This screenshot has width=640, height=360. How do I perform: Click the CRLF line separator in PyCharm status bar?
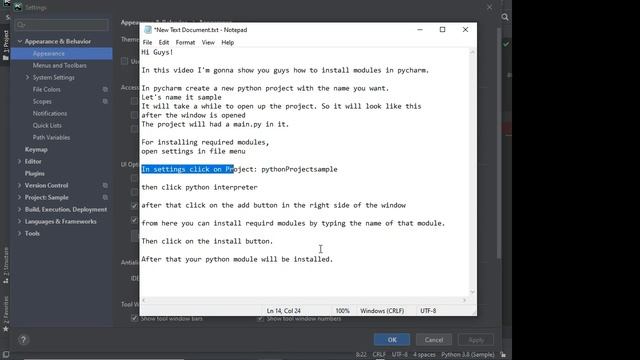[x=379, y=355]
